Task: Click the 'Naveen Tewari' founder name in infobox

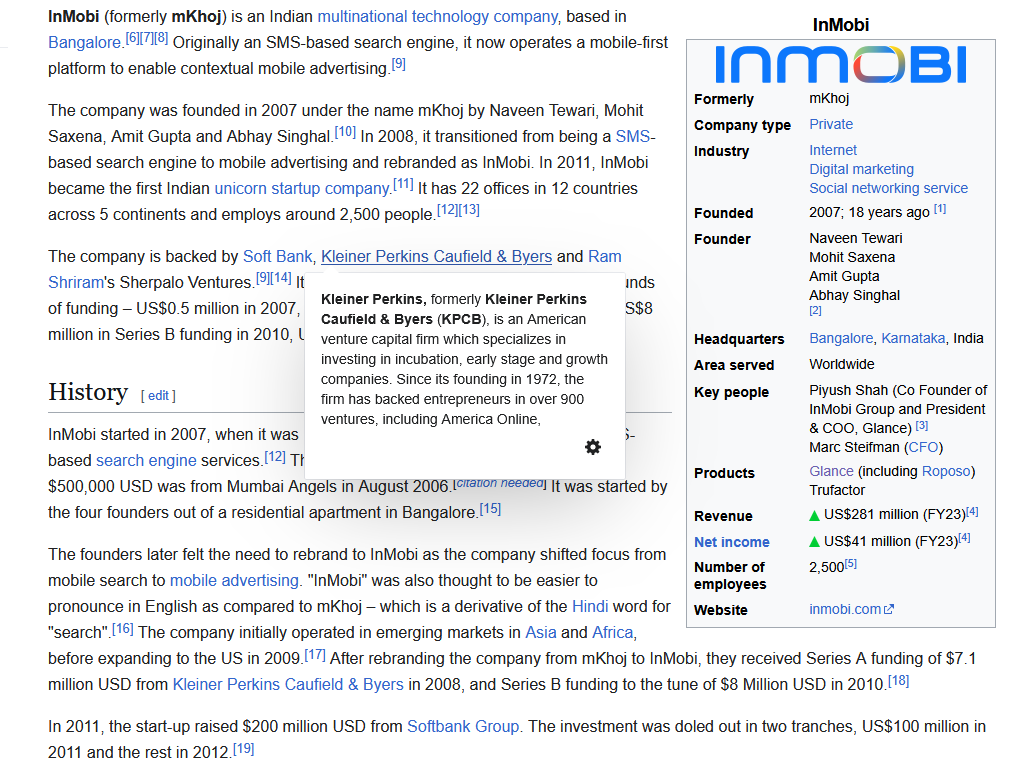Action: click(x=856, y=238)
